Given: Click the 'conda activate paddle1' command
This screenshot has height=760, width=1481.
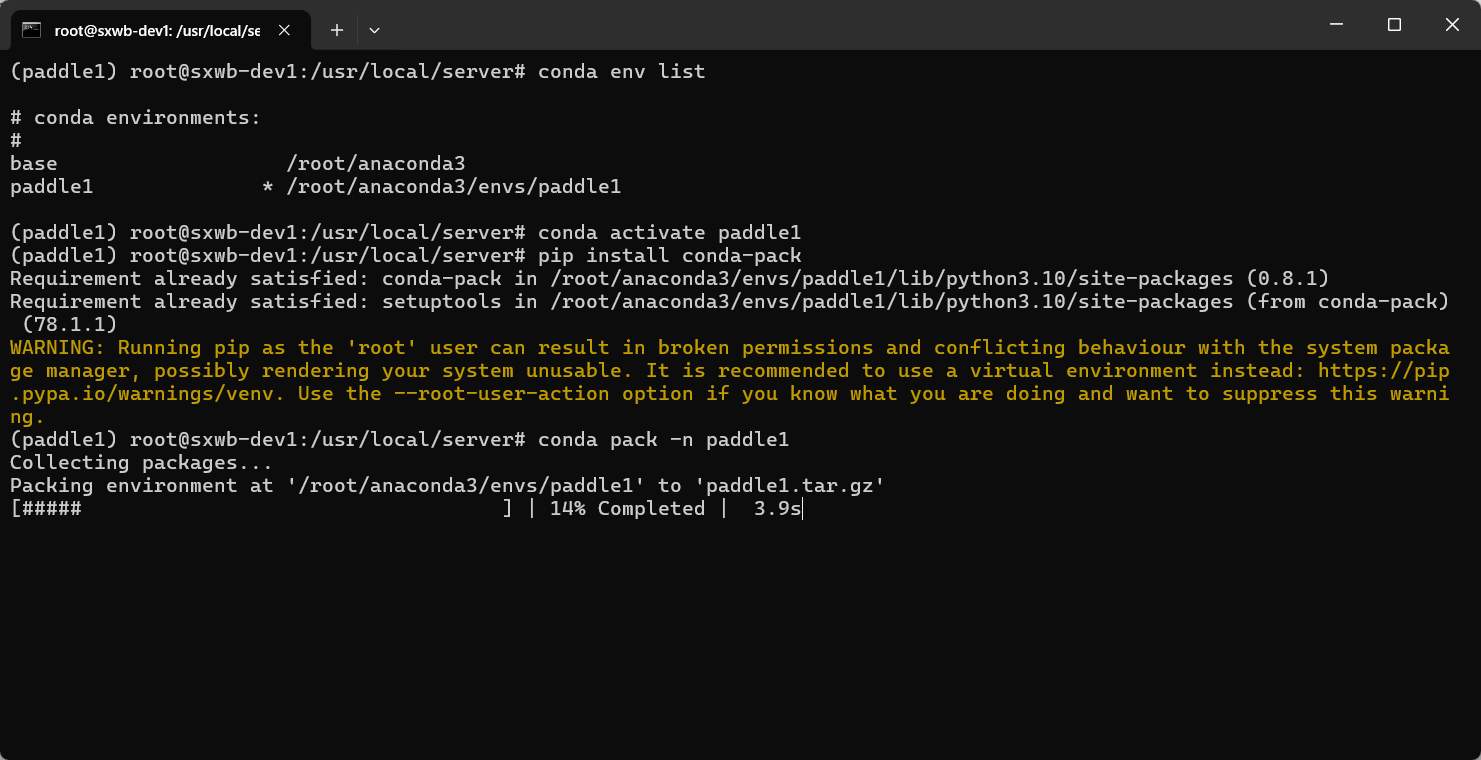Looking at the screenshot, I should click(669, 232).
